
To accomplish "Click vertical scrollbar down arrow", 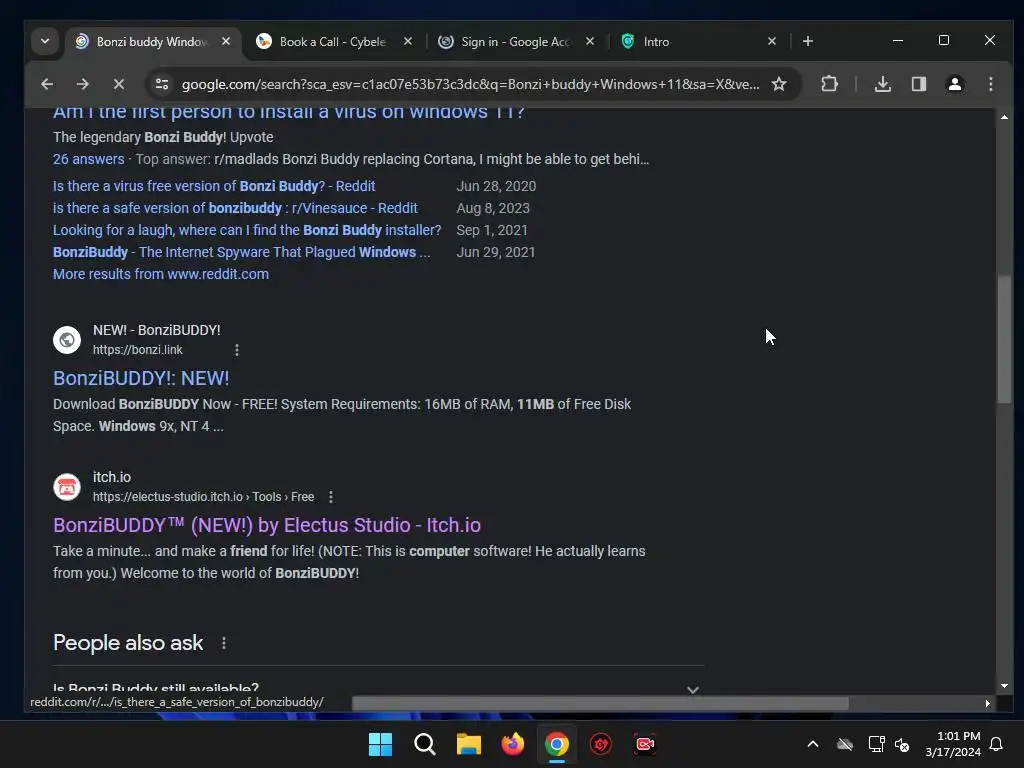I will coord(1004,686).
